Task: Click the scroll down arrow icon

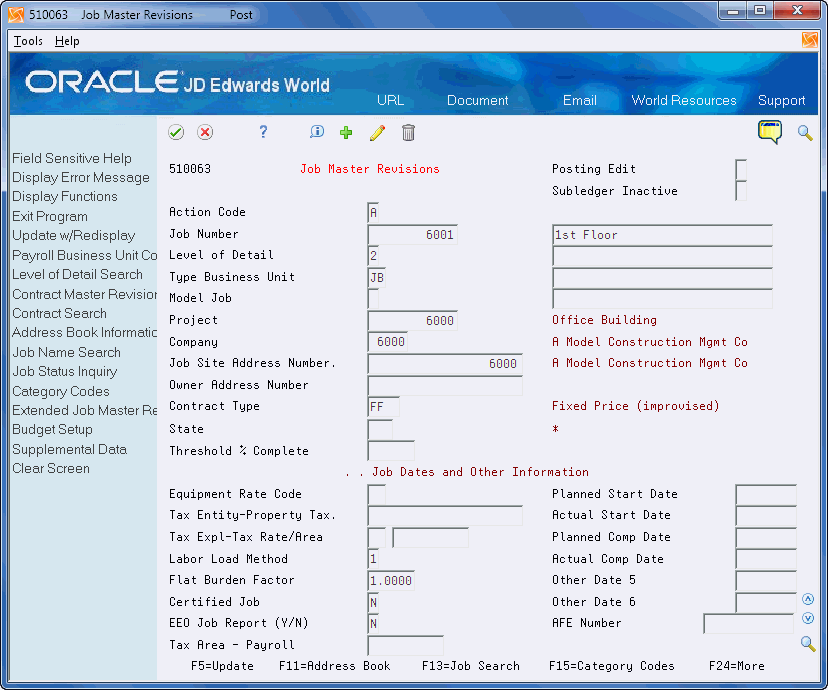Action: [x=807, y=618]
